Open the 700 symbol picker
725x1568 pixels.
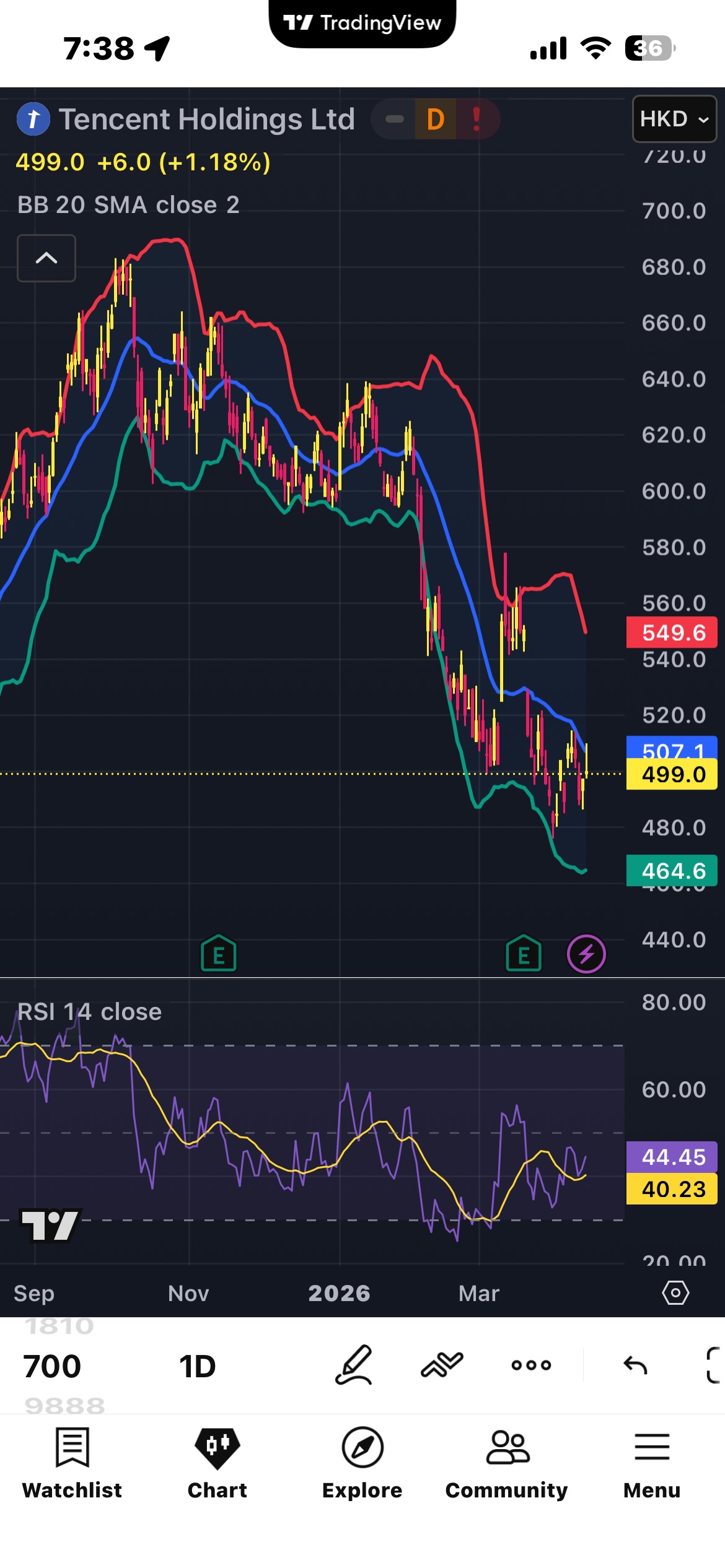[53, 1367]
